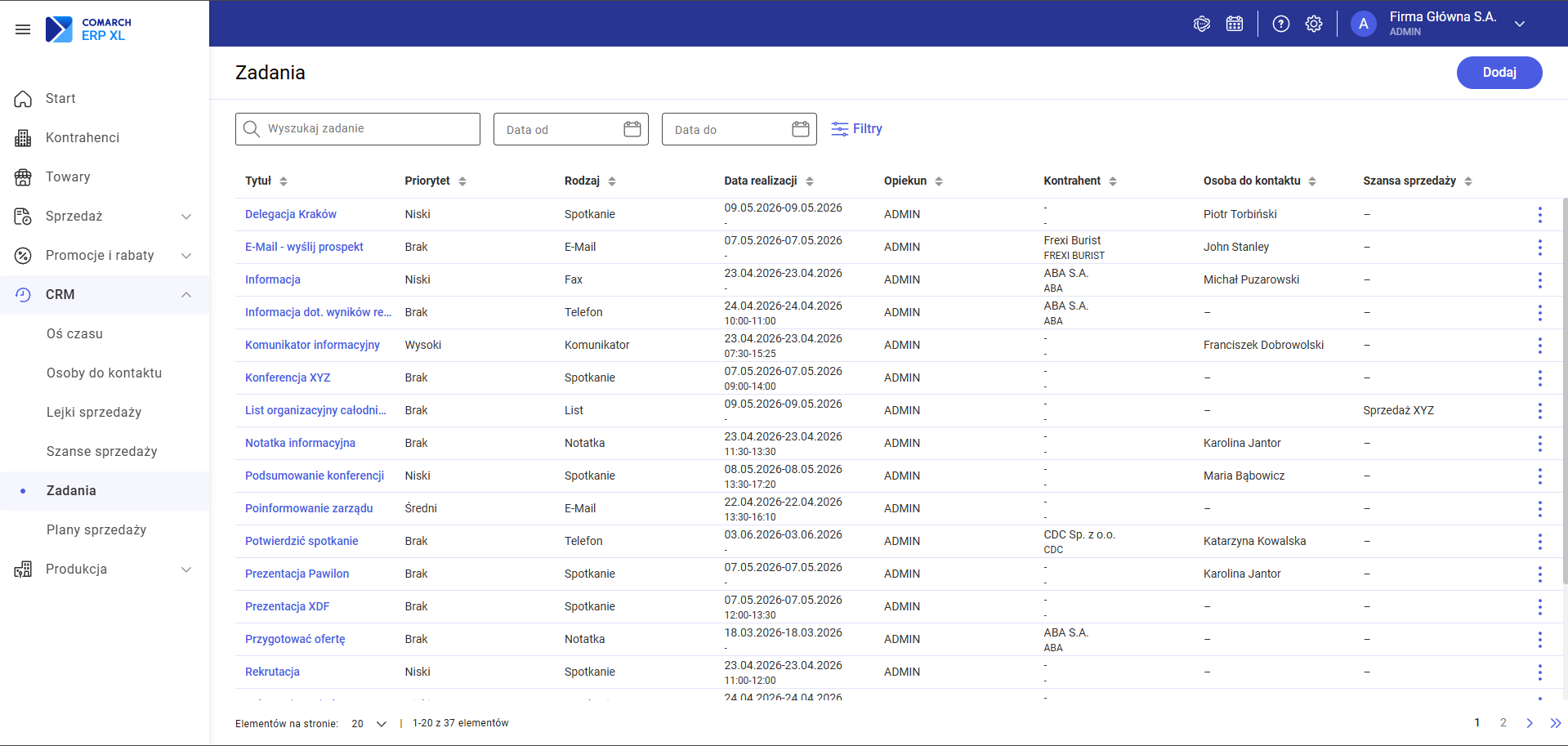Click the calendar icon in top bar
Viewport: 1568px width, 746px height.
1235,24
